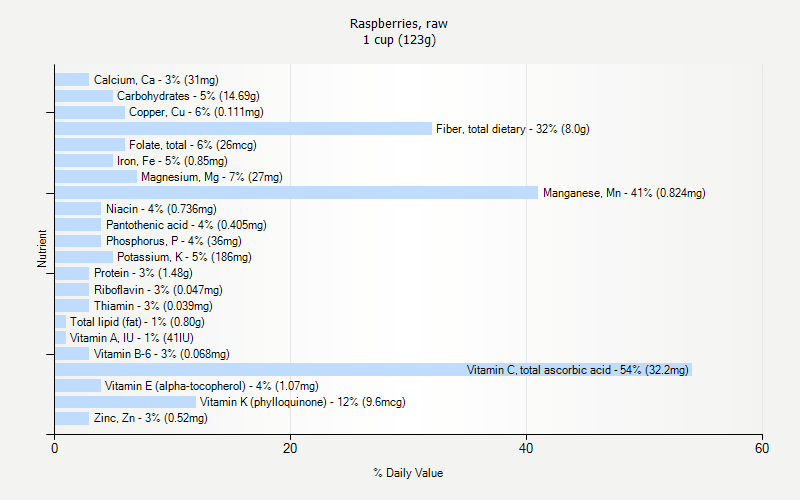Click the Potassium, K - 5% (186mg) label

[x=184, y=257]
